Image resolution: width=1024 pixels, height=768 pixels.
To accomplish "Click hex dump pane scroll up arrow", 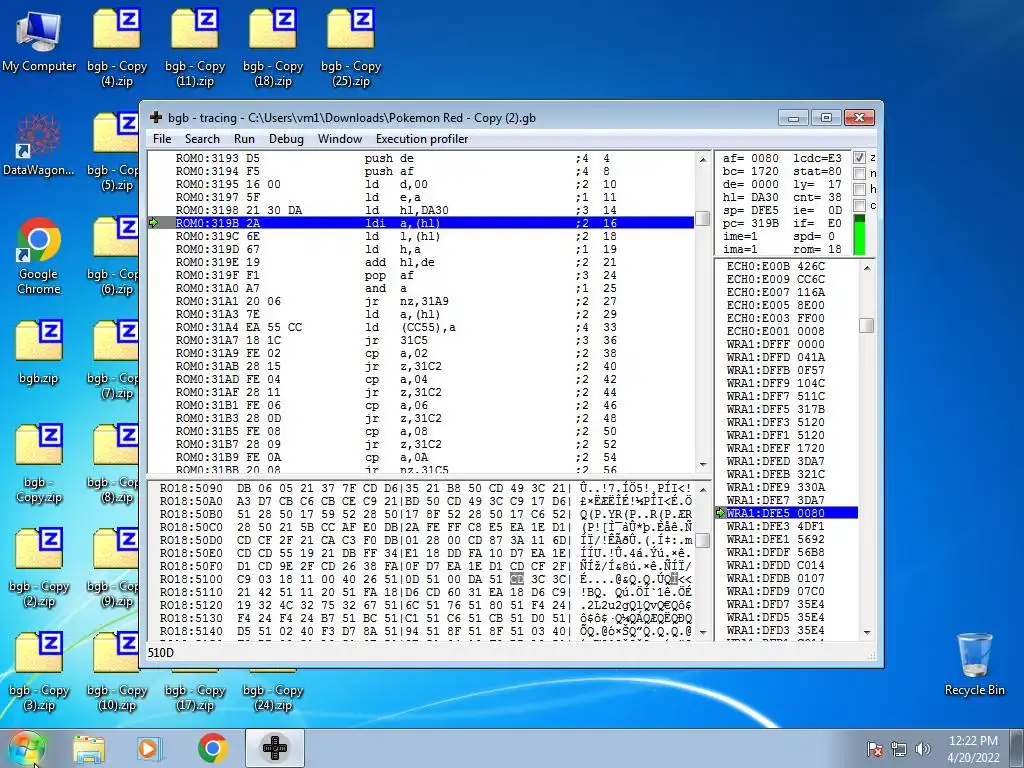I will [x=703, y=490].
